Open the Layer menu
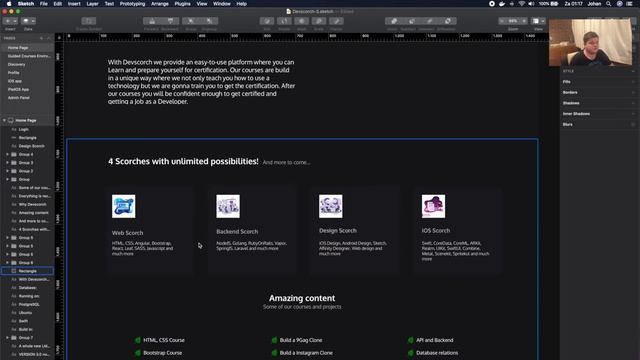The image size is (640, 360). pyautogui.click(x=92, y=4)
